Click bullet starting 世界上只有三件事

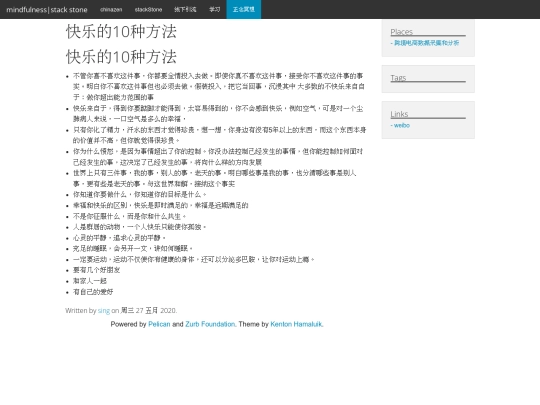[215, 178]
